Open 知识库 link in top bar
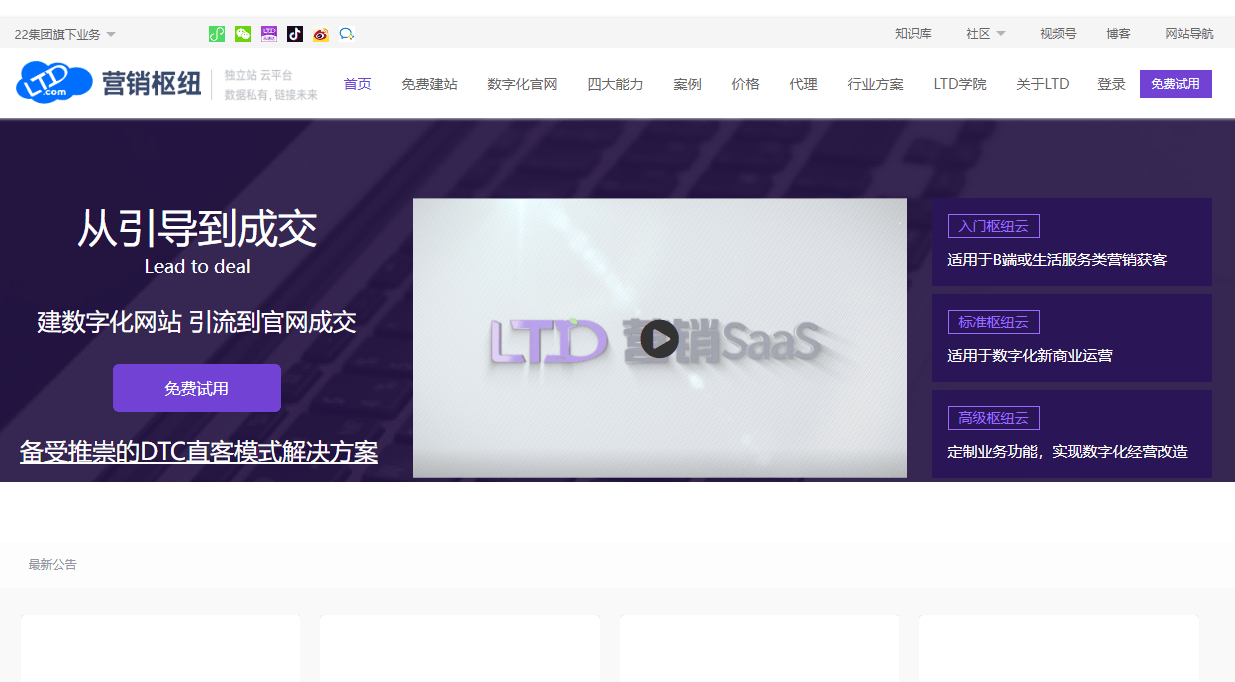Screen dimensions: 1235x682 [x=913, y=33]
